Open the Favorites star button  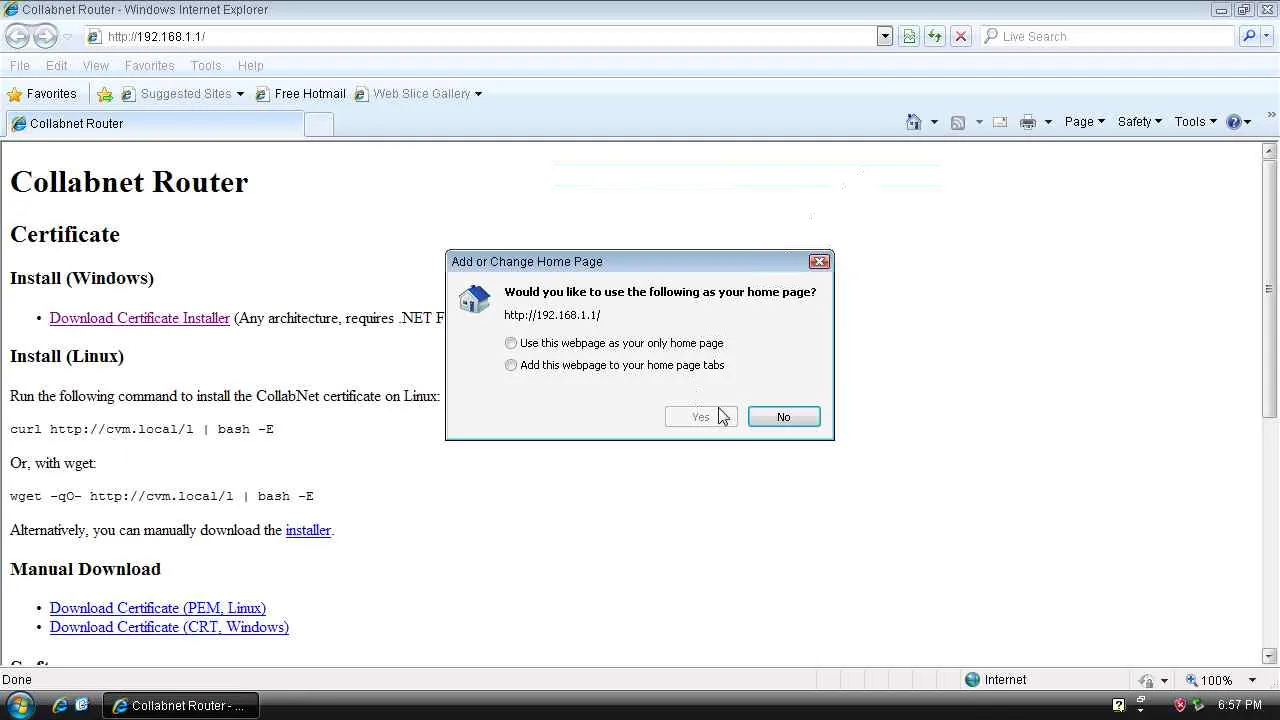[42, 94]
